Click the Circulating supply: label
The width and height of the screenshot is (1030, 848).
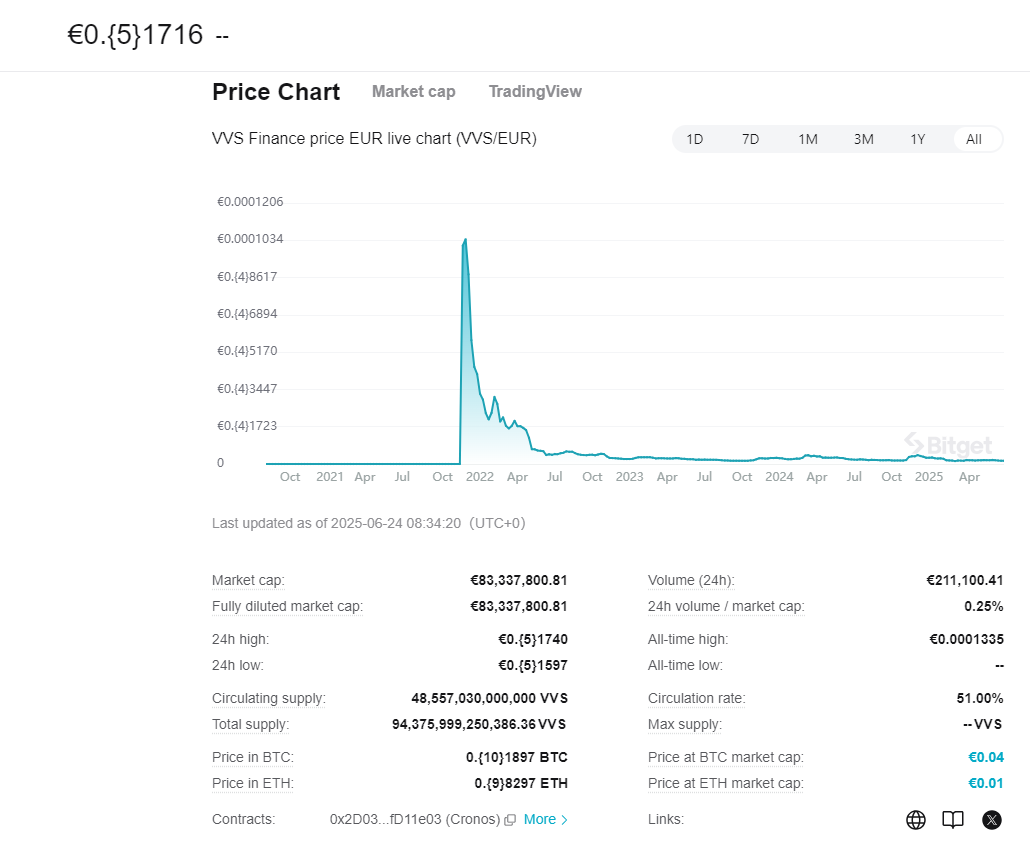269,699
